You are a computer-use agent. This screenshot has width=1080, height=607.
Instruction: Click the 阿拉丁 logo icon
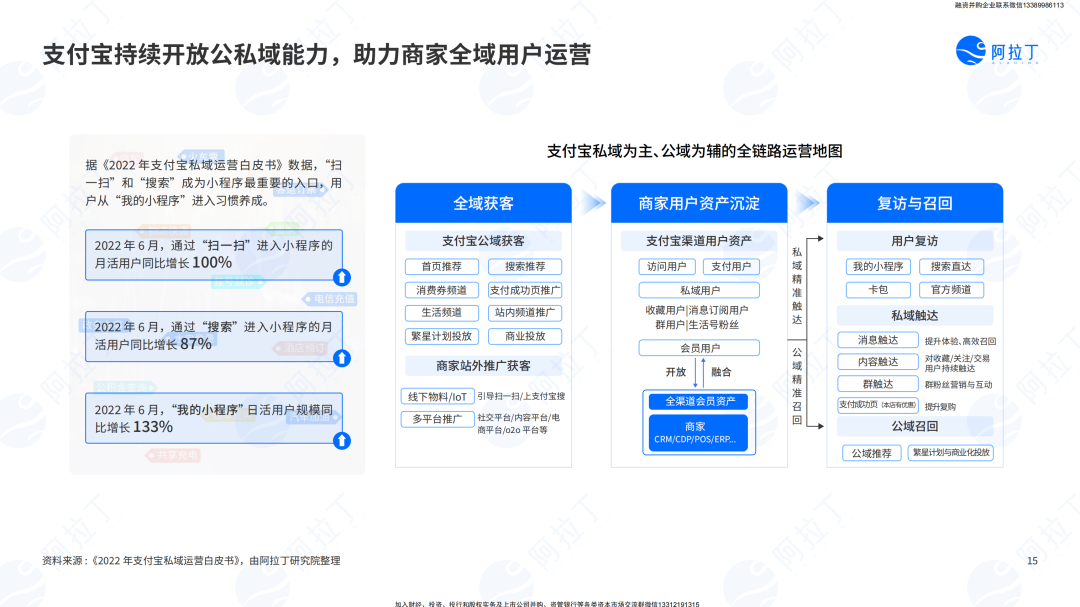[x=970, y=50]
